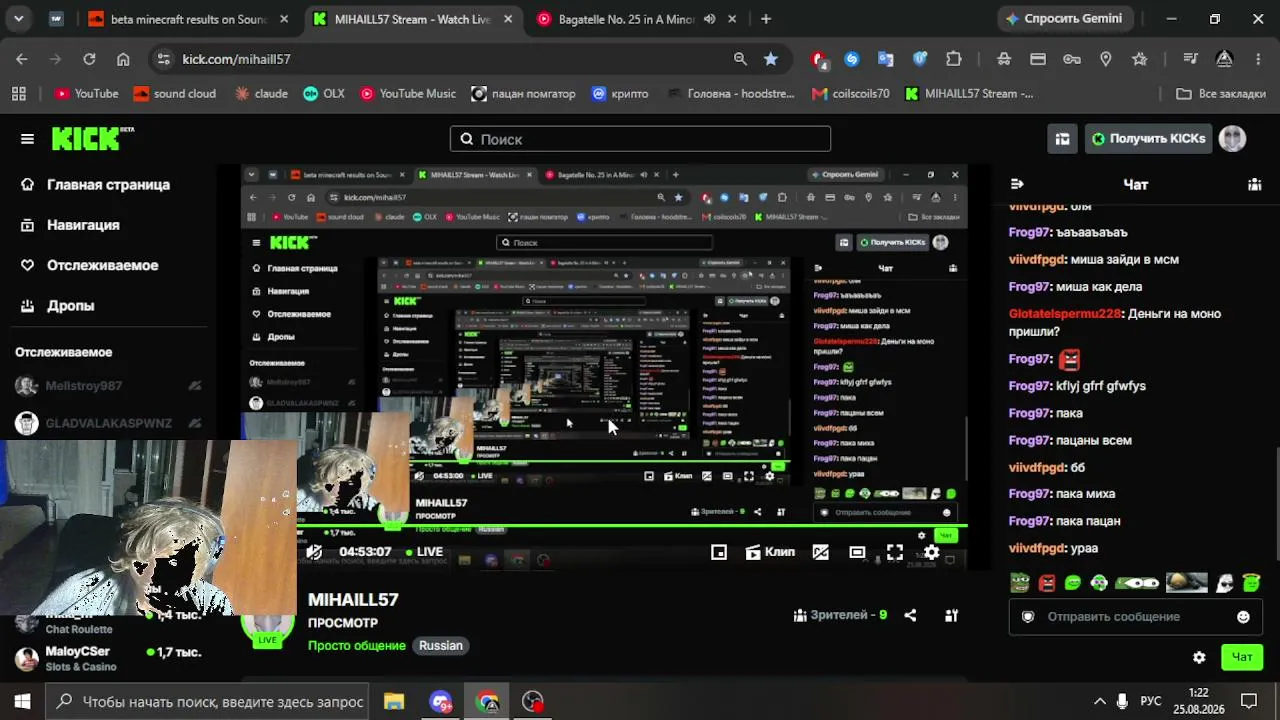The image size is (1280, 720).
Task: Open the Kick sidebar hamburger menu
Action: (27, 139)
